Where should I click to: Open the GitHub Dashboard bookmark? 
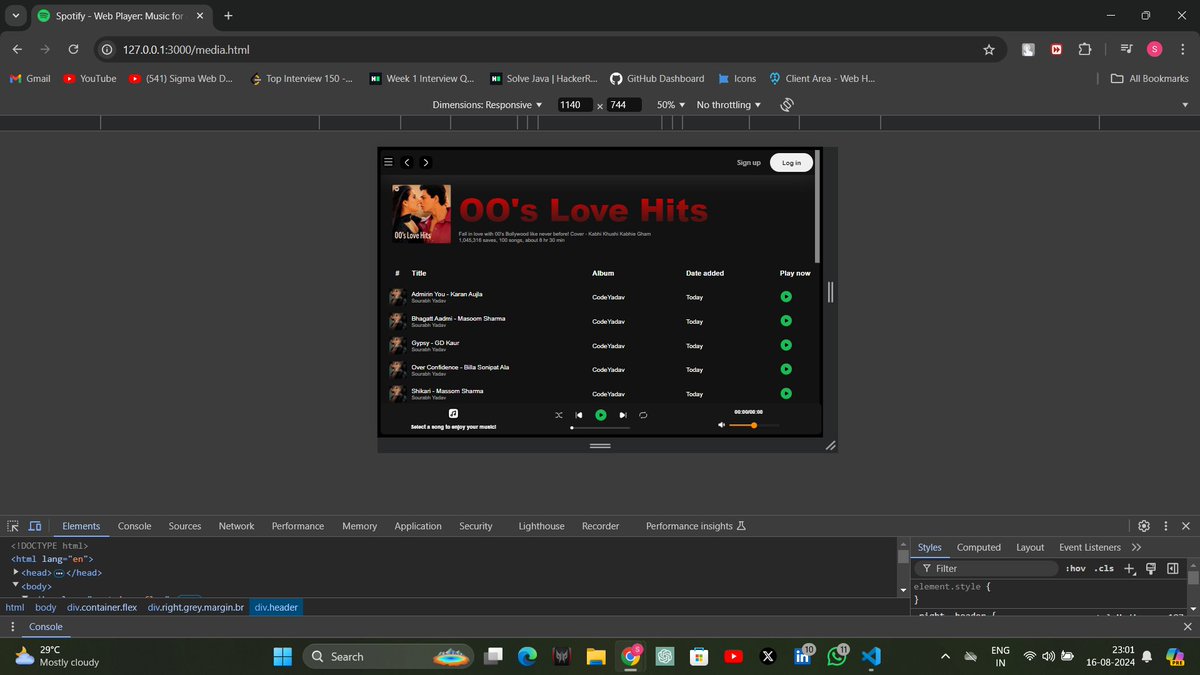point(658,78)
